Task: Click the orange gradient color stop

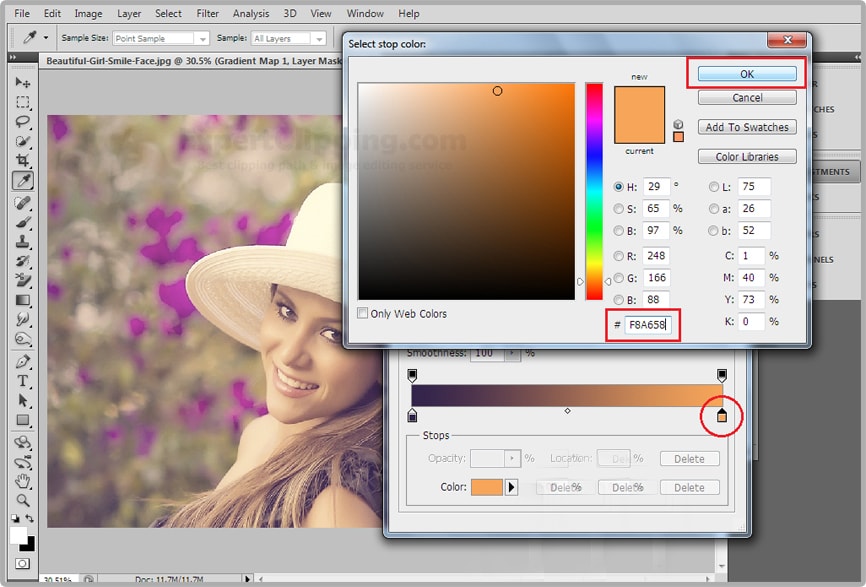Action: point(722,415)
